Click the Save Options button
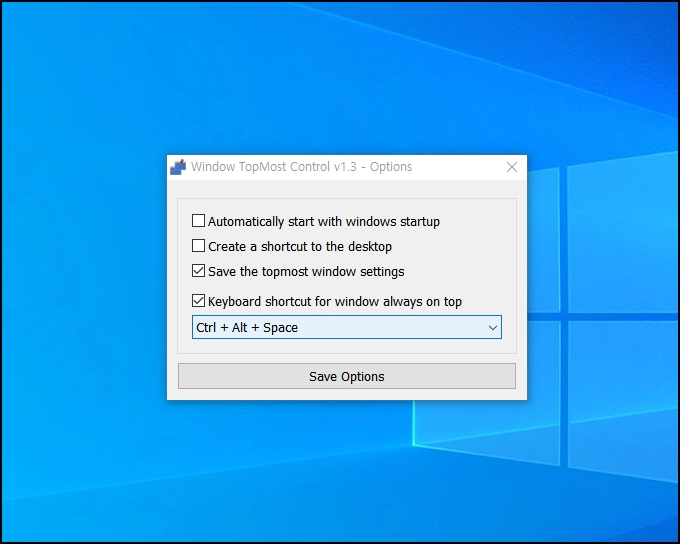 click(347, 376)
